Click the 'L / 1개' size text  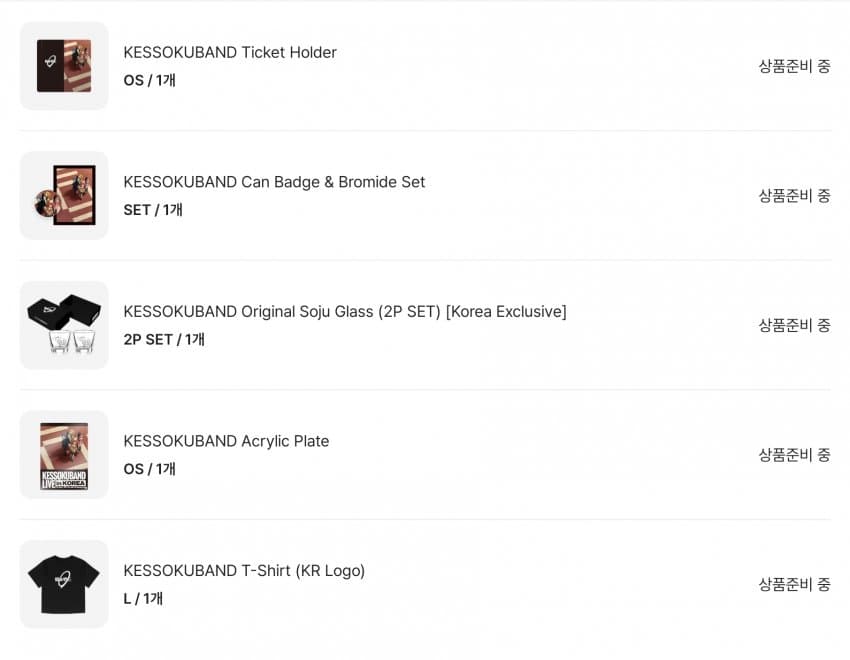[x=143, y=598]
